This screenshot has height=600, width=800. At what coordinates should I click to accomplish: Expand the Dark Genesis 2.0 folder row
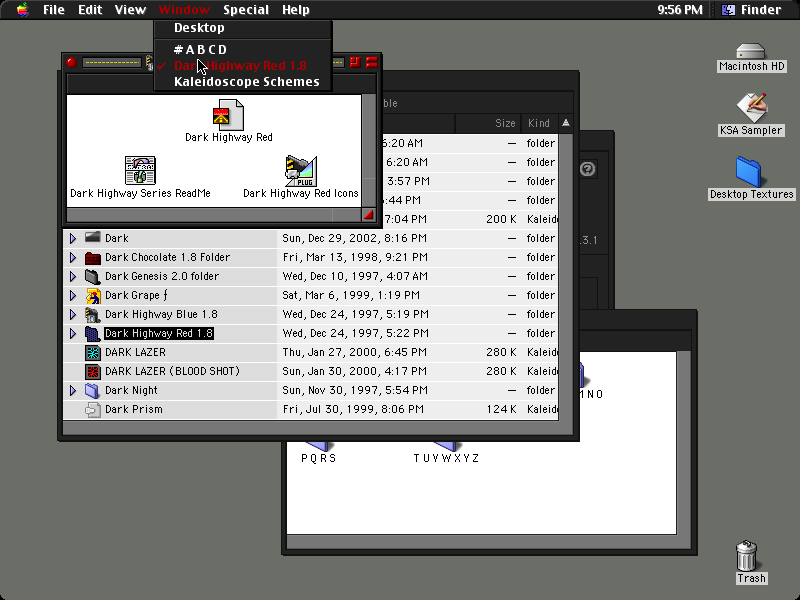pos(72,276)
